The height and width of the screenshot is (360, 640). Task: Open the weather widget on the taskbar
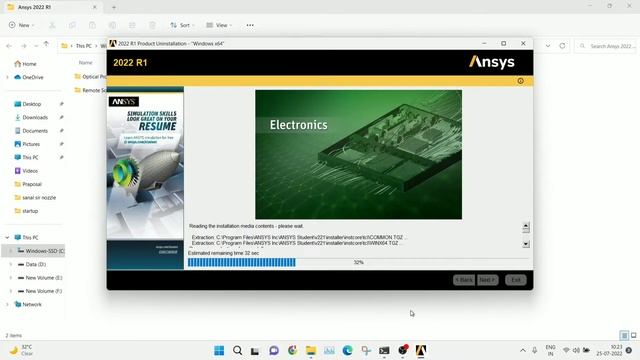point(21,350)
